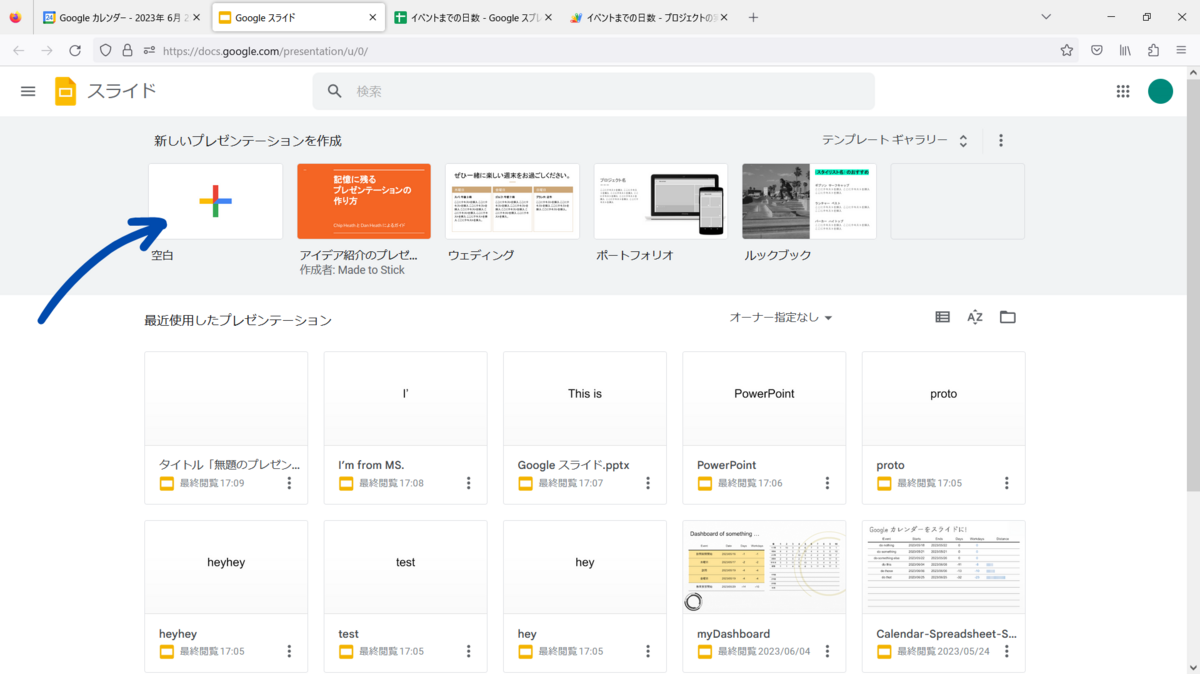
Task: Save page to Pocket icon
Action: pyautogui.click(x=1097, y=50)
